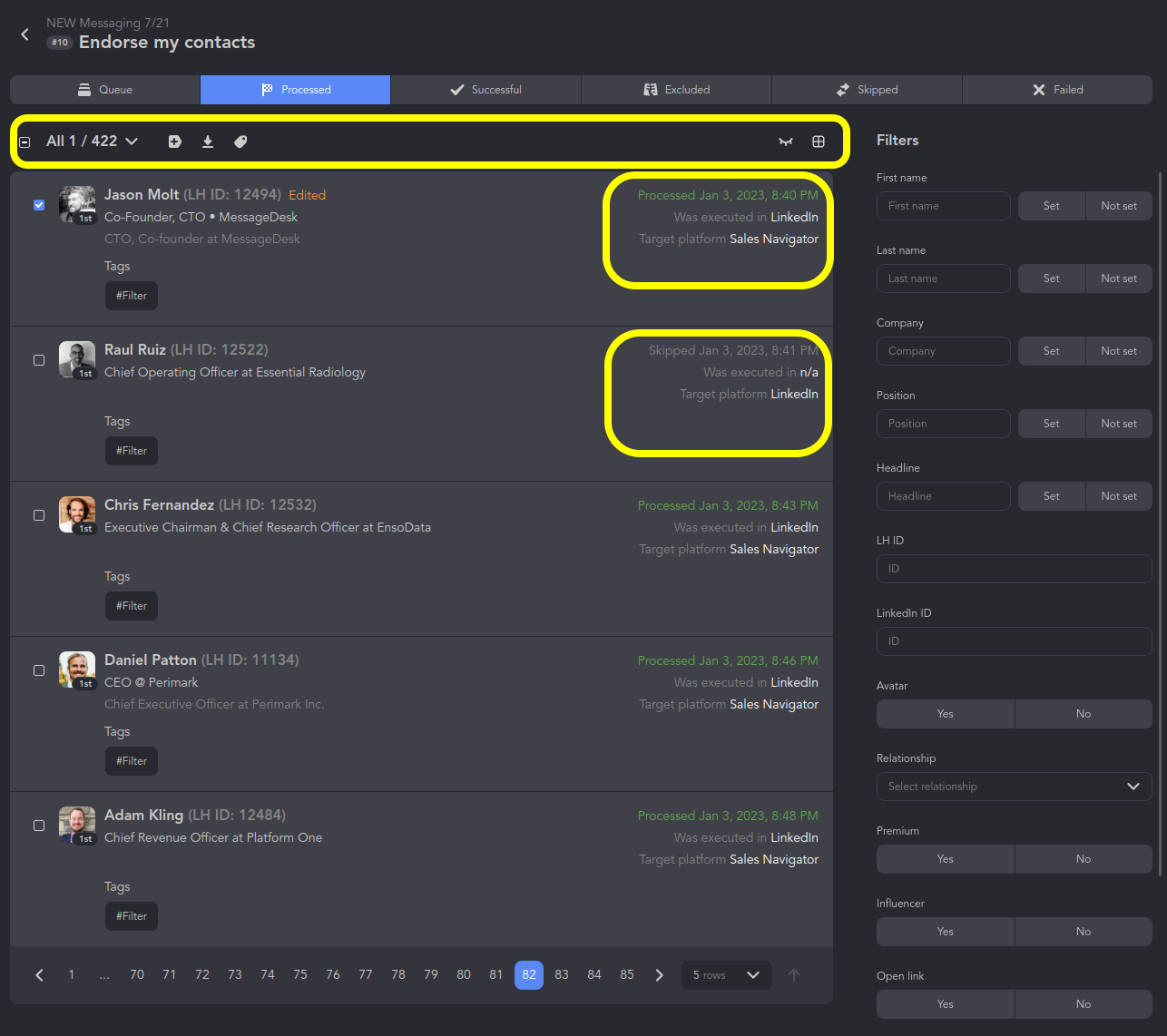1167x1036 pixels.
Task: Open Daniel Patton's profile avatar
Action: click(x=77, y=670)
